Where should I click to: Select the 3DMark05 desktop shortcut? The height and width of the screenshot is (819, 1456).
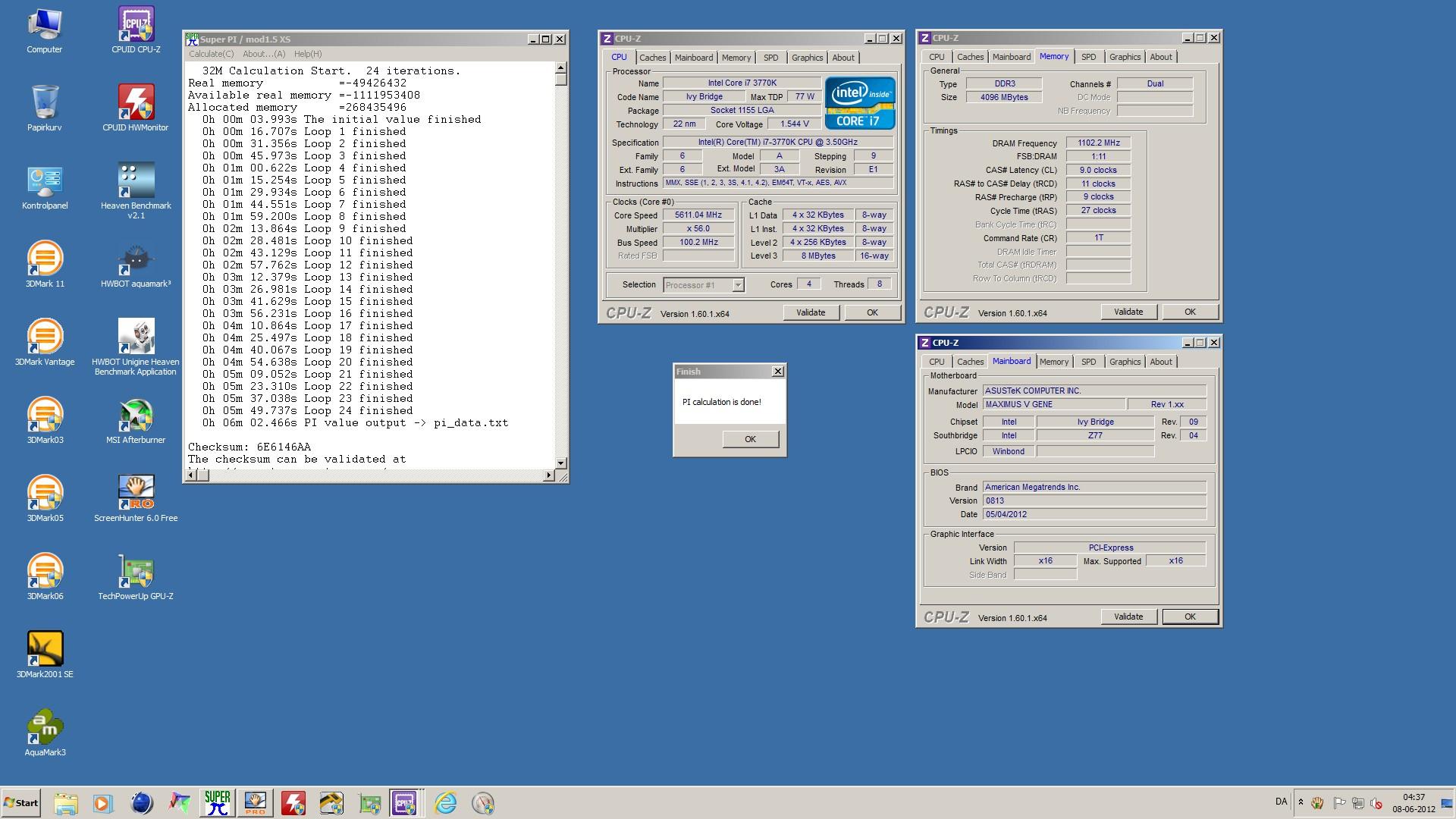pyautogui.click(x=45, y=498)
